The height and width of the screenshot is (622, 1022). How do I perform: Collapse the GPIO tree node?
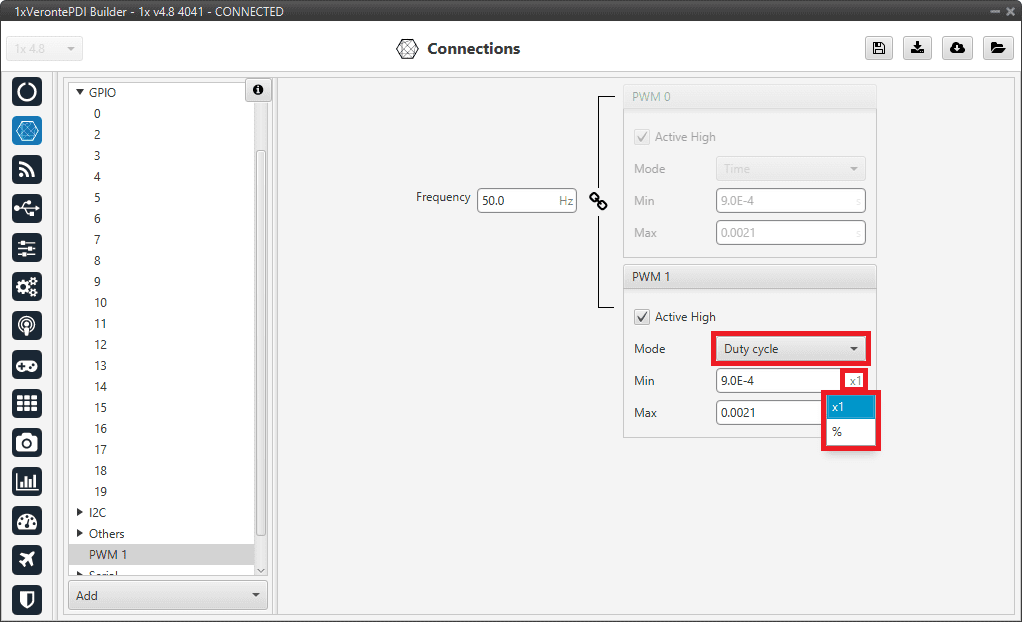coord(80,92)
